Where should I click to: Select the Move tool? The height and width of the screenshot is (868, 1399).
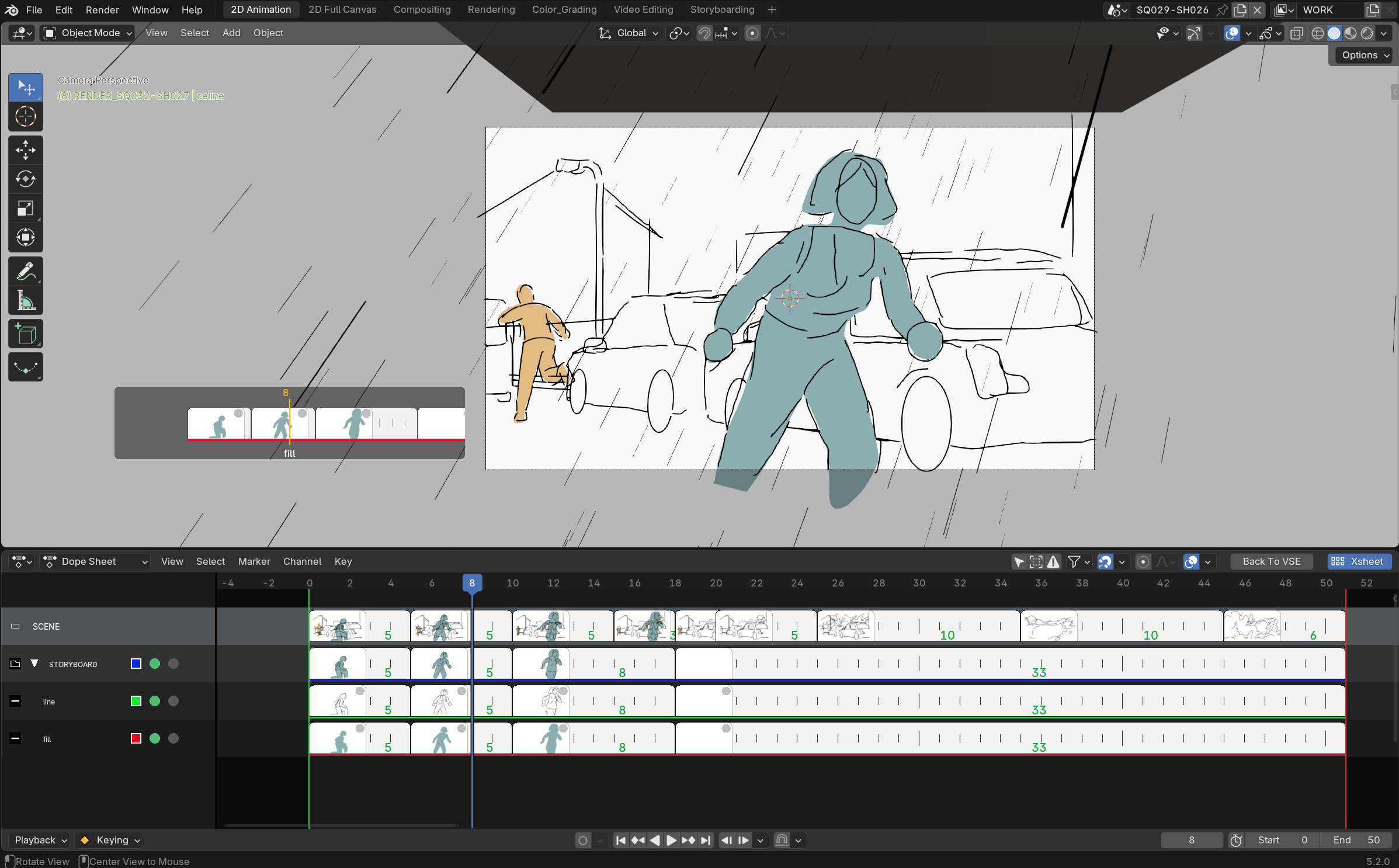25,150
